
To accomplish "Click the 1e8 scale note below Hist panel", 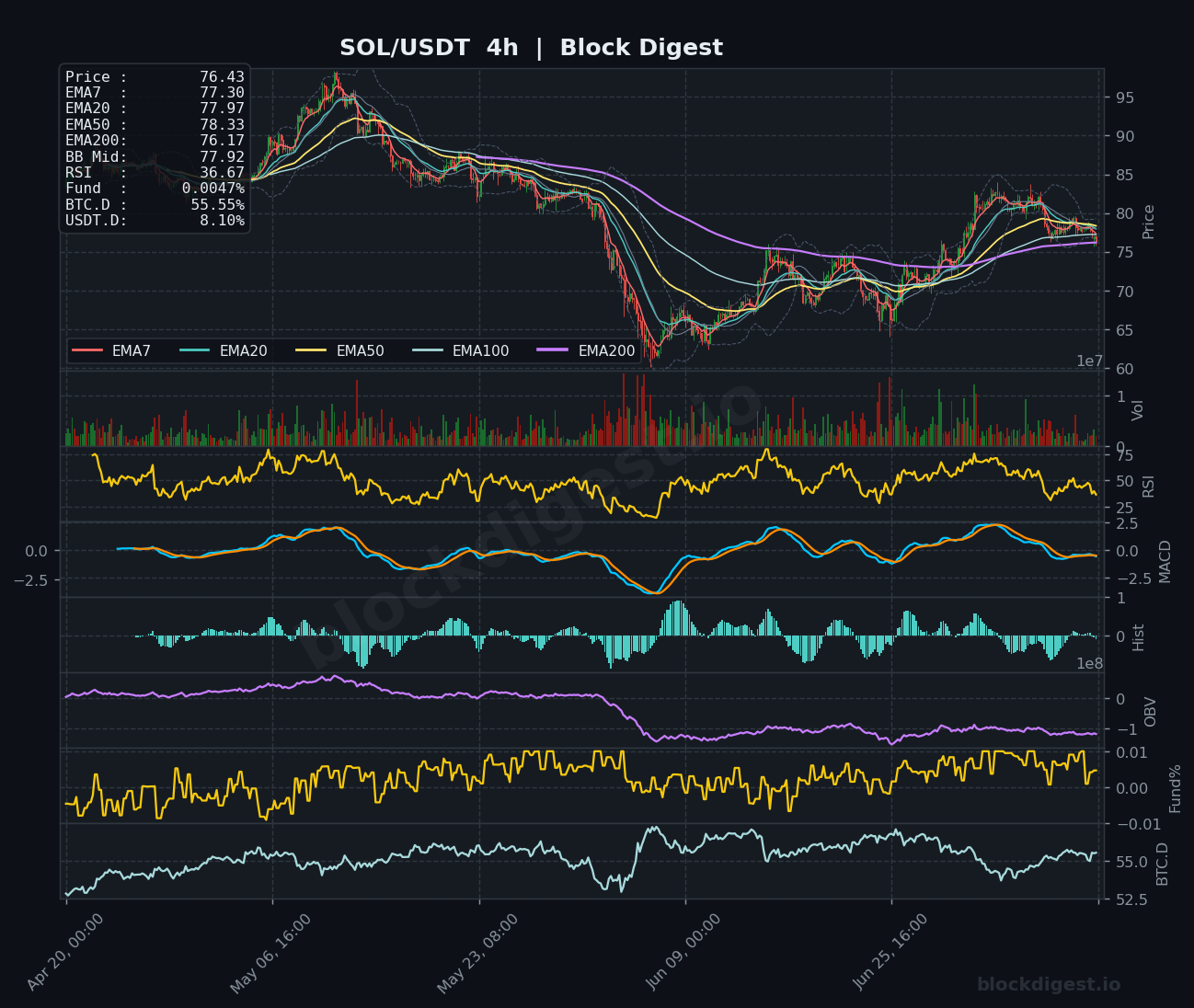I will point(1089,664).
